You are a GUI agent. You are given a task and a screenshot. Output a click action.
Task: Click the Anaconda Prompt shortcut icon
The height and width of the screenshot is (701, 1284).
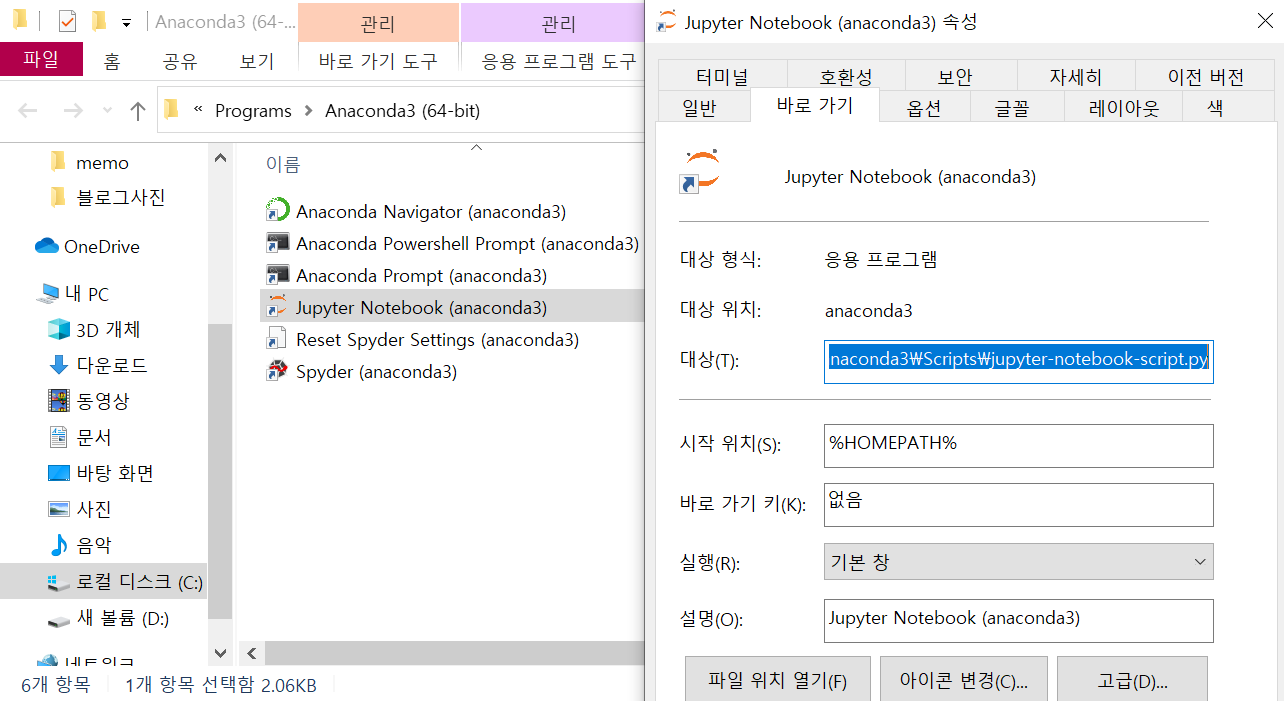[277, 275]
